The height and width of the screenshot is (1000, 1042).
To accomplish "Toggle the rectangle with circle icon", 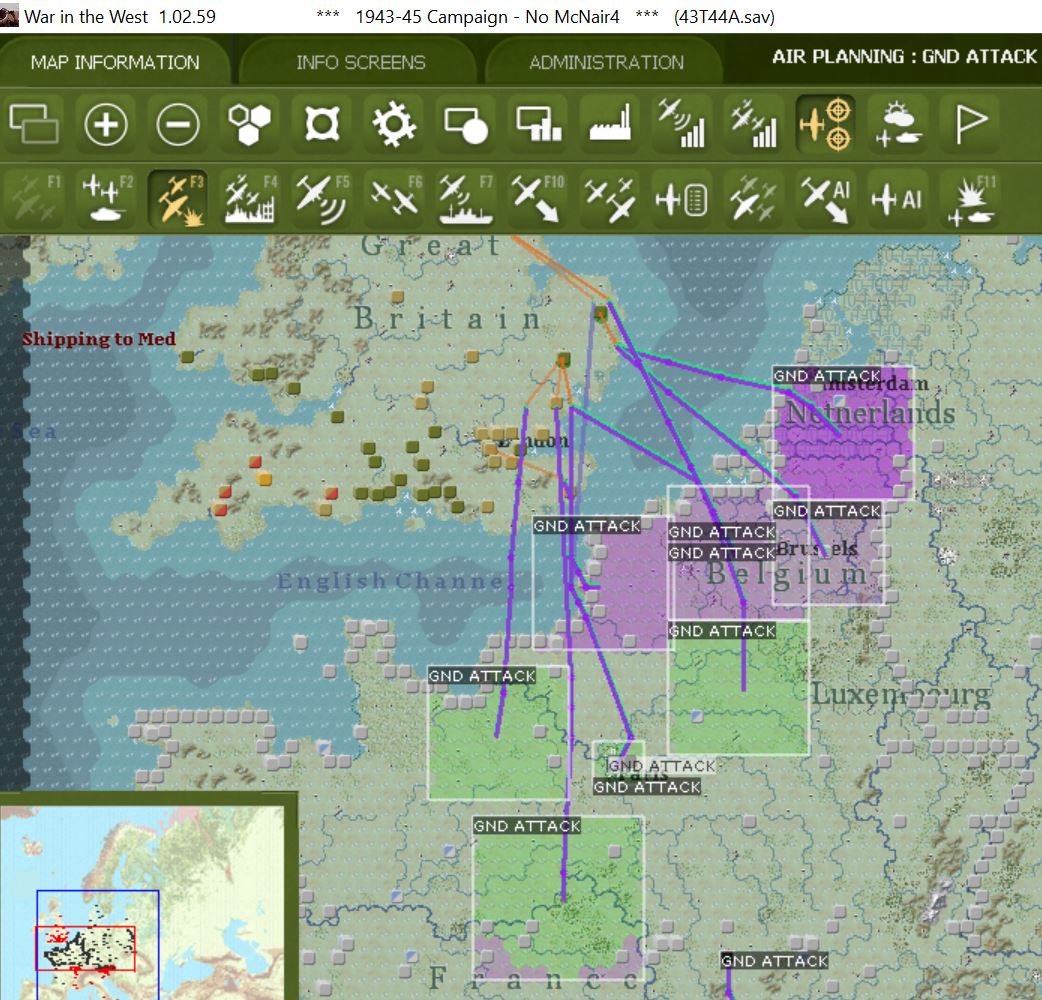I will (x=466, y=124).
